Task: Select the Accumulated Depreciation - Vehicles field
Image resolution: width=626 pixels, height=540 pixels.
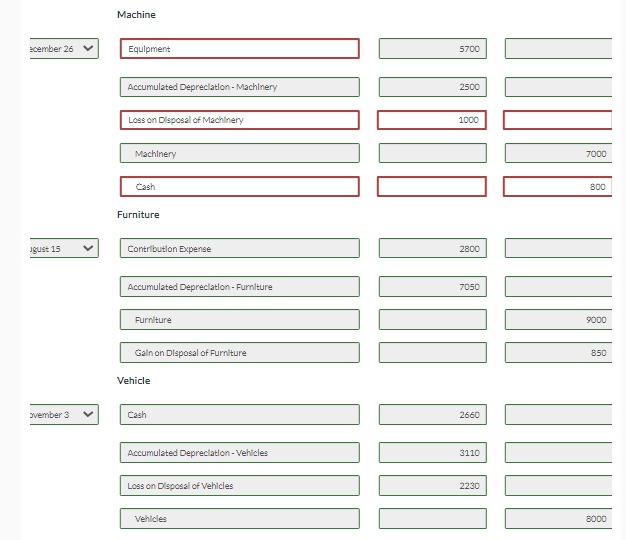Action: [240, 453]
